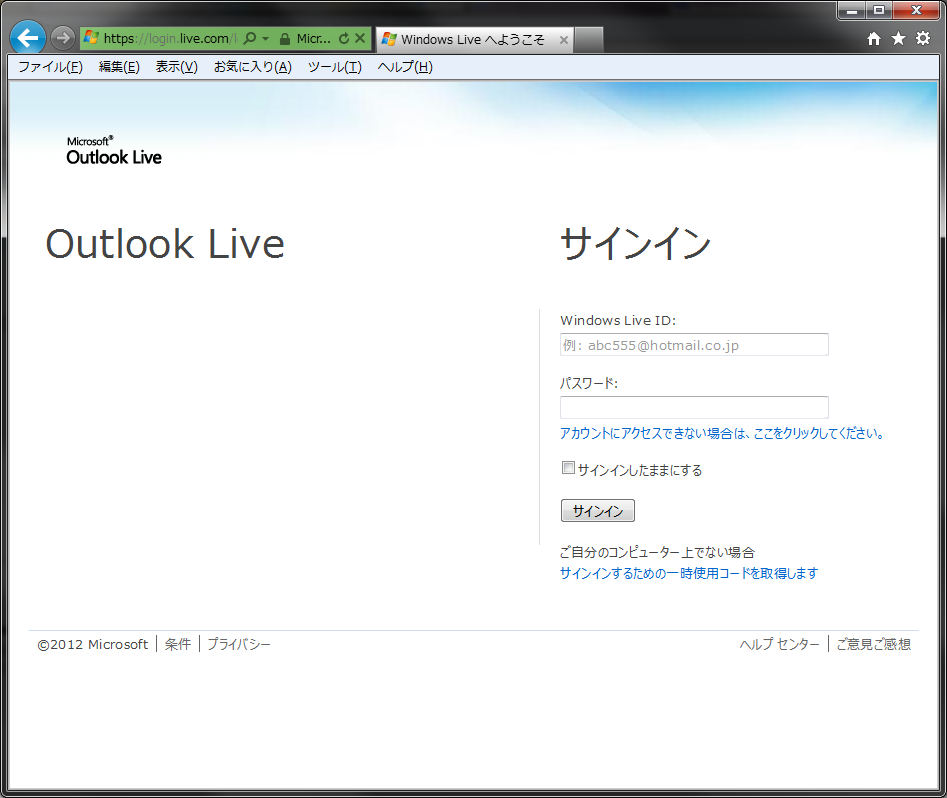Click the プライバシー footer link

[239, 645]
